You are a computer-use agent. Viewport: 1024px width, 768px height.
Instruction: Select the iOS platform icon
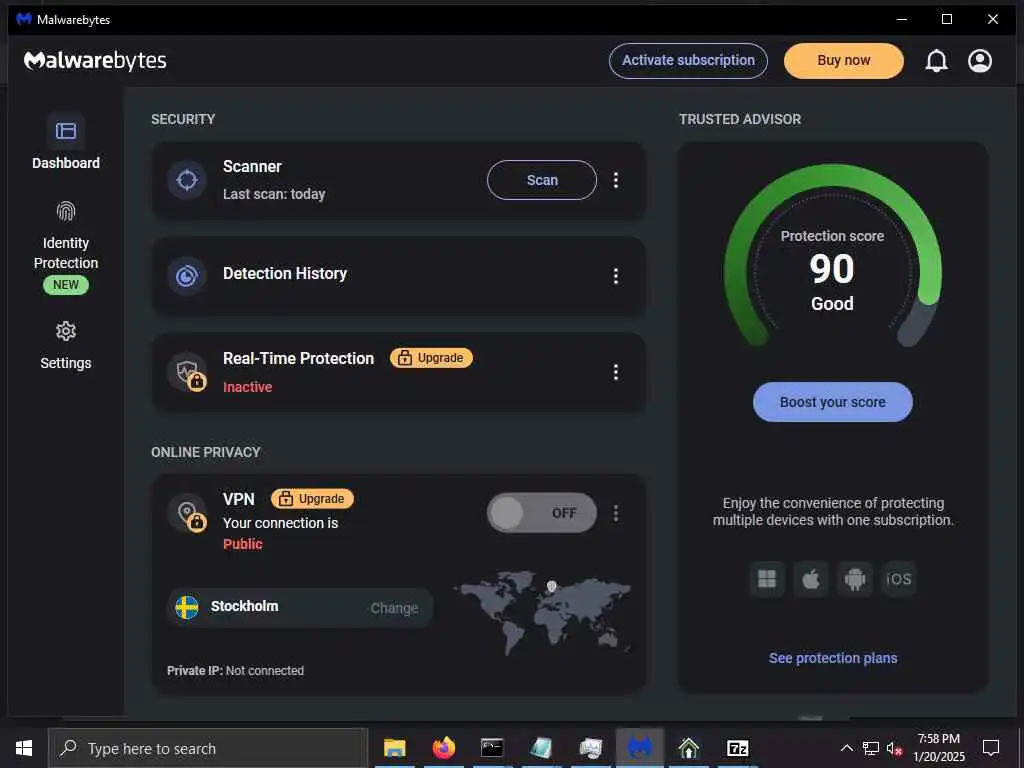point(899,579)
